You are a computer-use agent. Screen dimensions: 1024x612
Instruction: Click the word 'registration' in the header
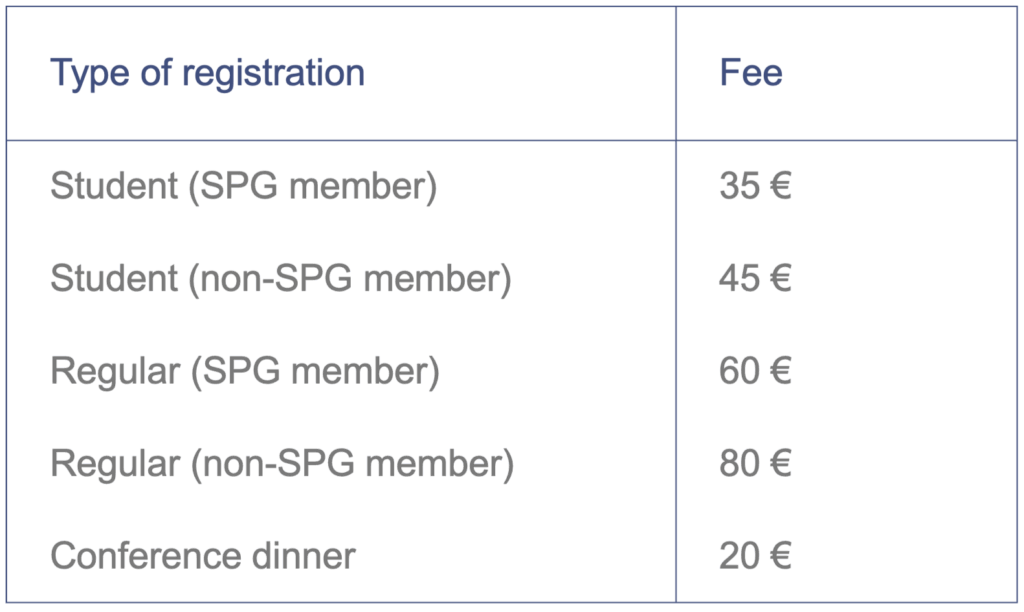point(273,74)
